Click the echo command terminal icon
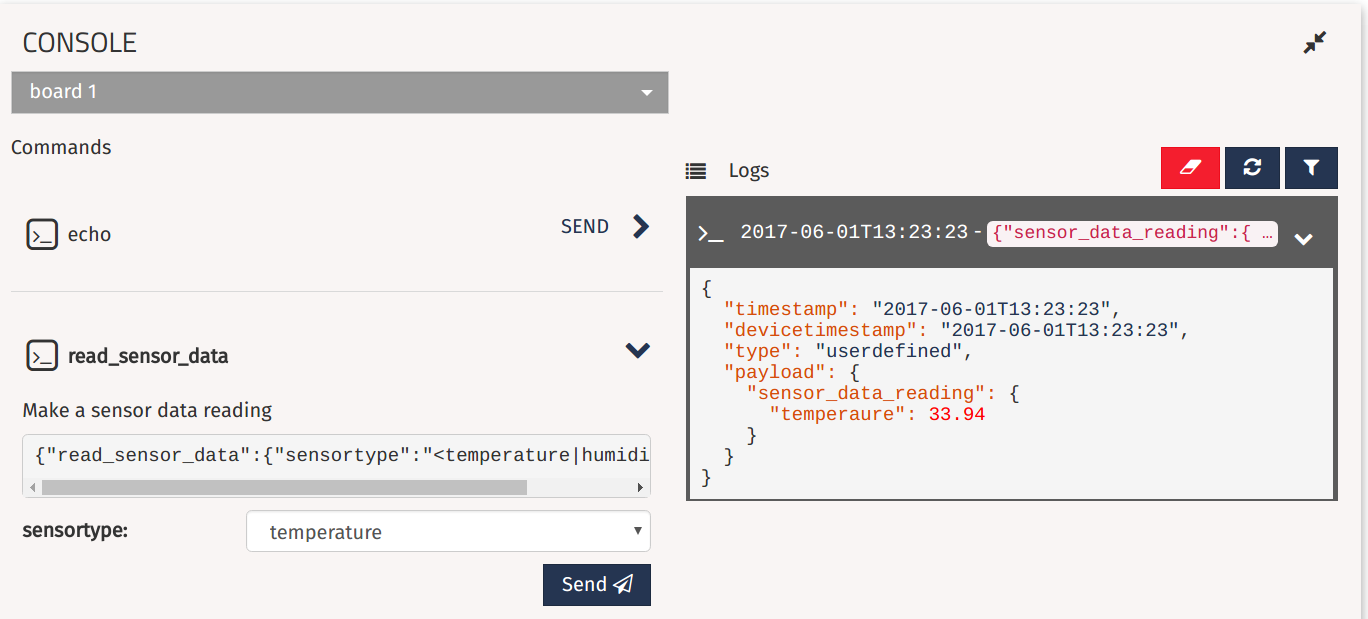Image resolution: width=1368 pixels, height=619 pixels. click(42, 235)
